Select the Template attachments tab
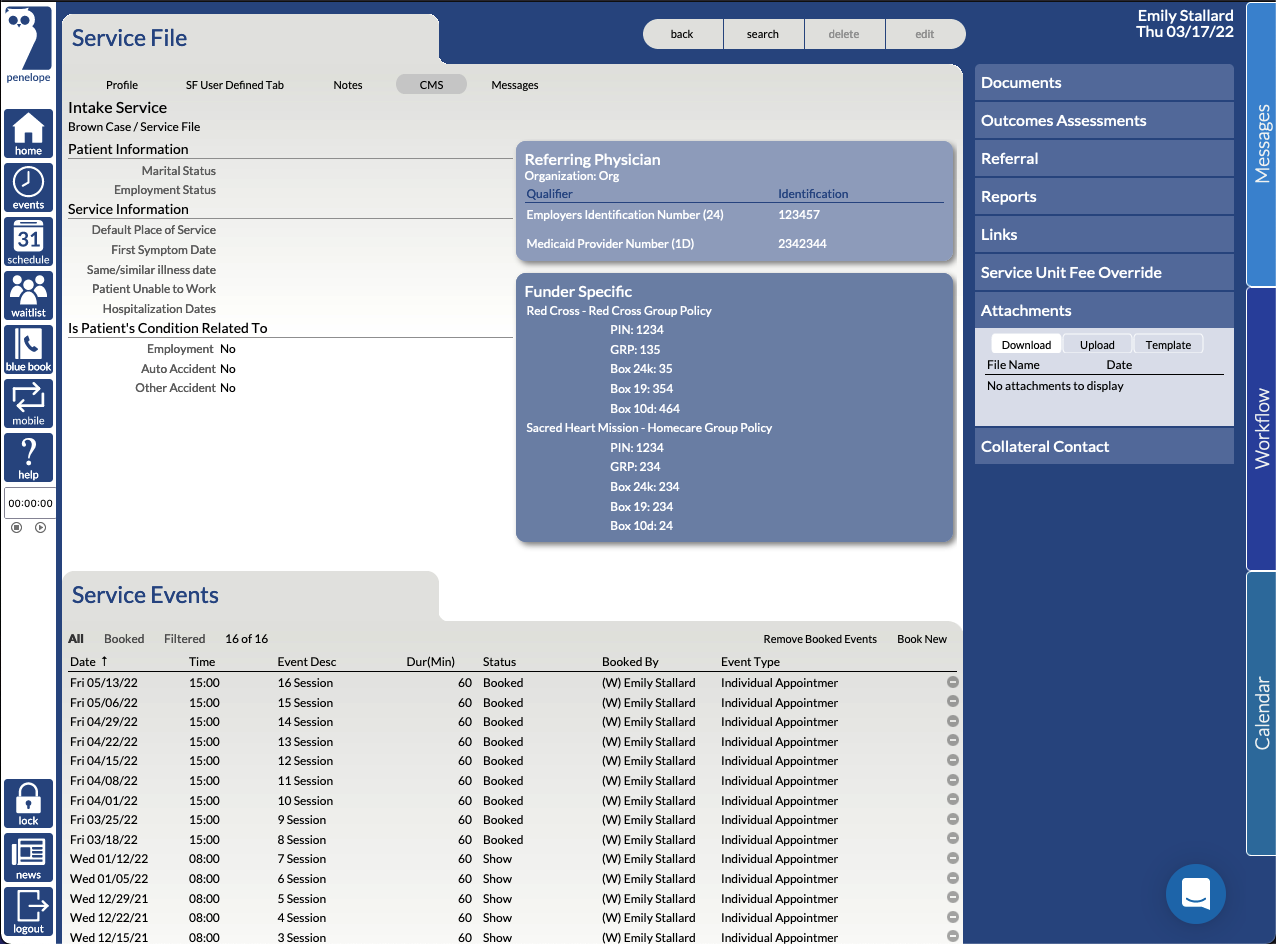 (1168, 345)
